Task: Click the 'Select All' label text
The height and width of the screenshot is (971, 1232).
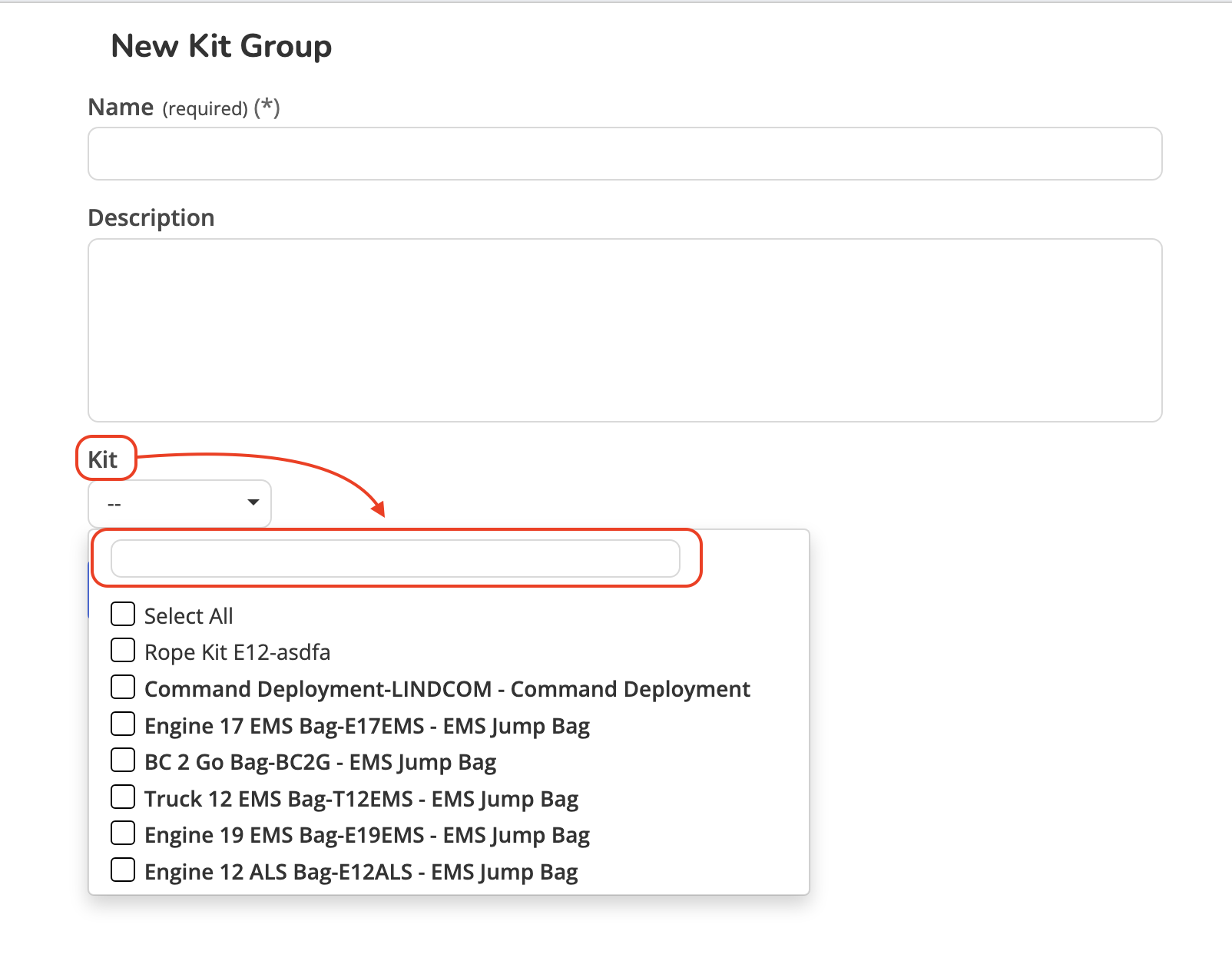Action: tap(188, 616)
